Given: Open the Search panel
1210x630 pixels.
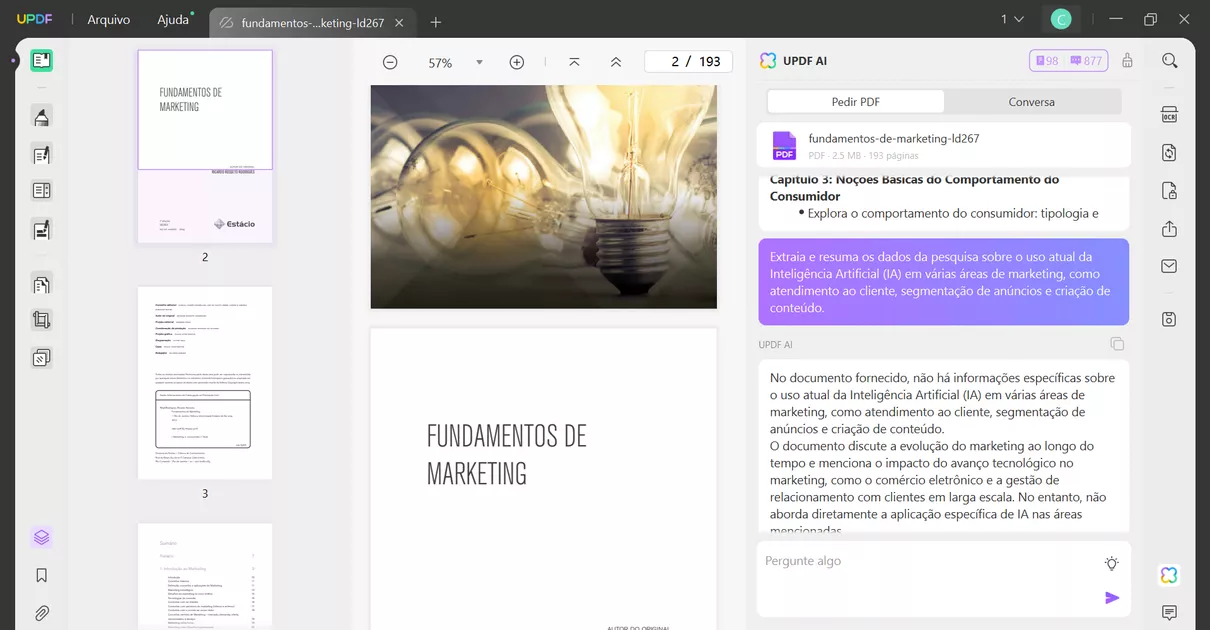Looking at the screenshot, I should 1169,60.
